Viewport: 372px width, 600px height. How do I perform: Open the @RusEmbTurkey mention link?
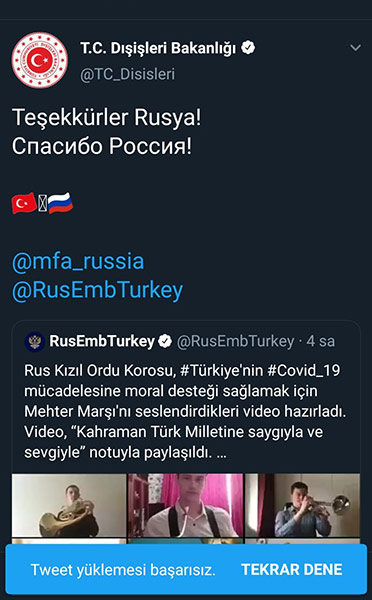pyautogui.click(x=98, y=291)
